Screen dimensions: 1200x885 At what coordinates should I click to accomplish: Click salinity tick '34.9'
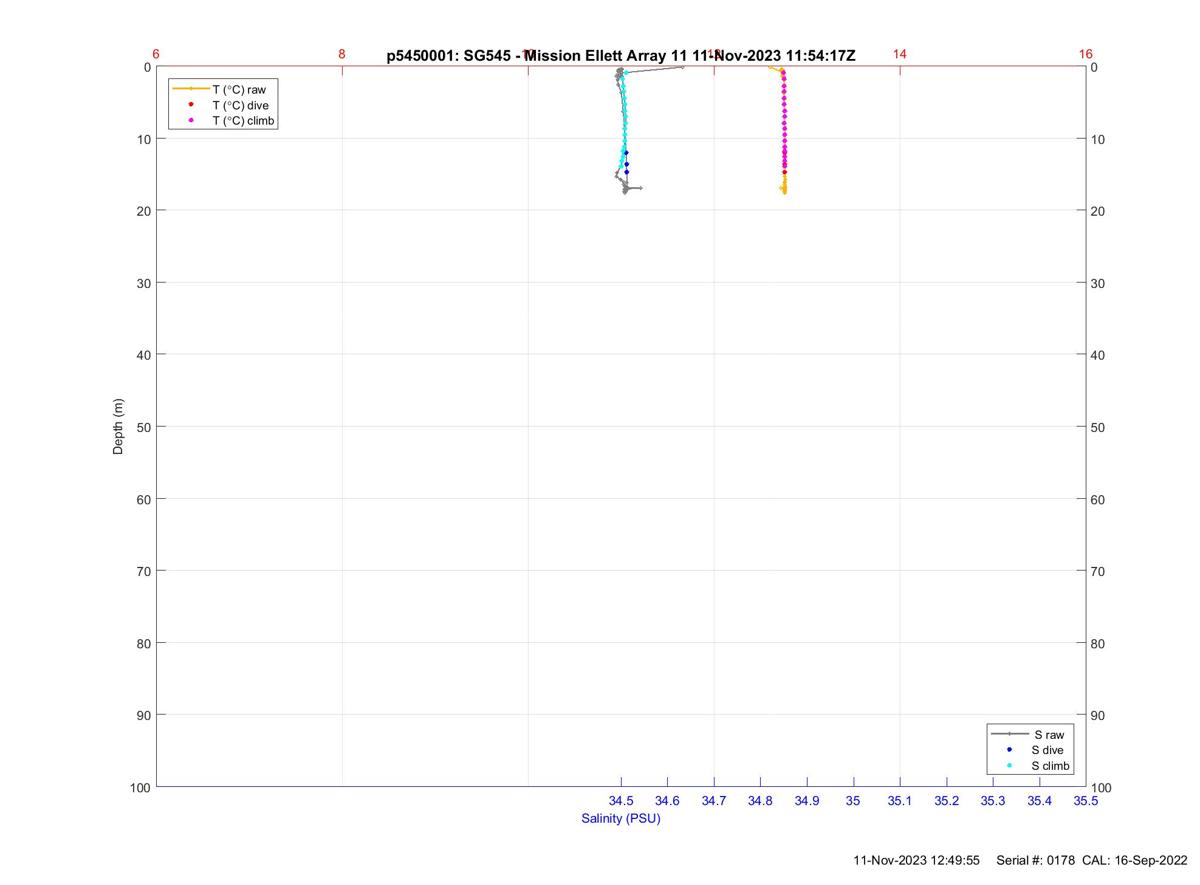click(807, 801)
